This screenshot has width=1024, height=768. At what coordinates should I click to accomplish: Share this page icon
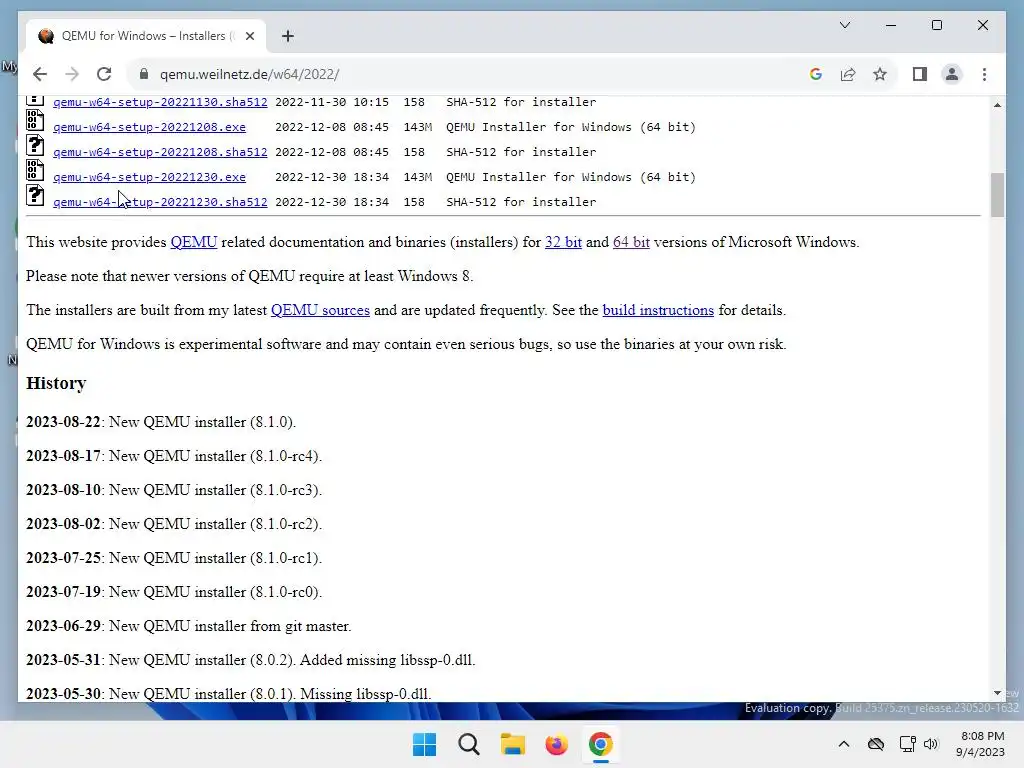point(848,74)
